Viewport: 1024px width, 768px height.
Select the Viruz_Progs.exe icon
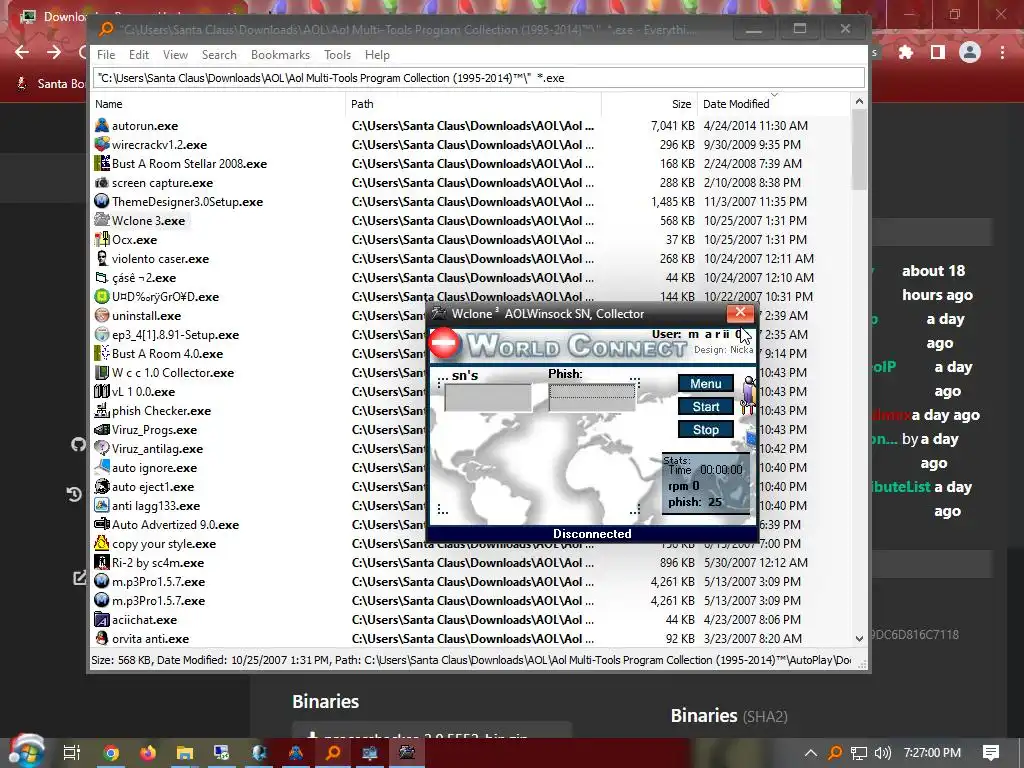(x=101, y=430)
